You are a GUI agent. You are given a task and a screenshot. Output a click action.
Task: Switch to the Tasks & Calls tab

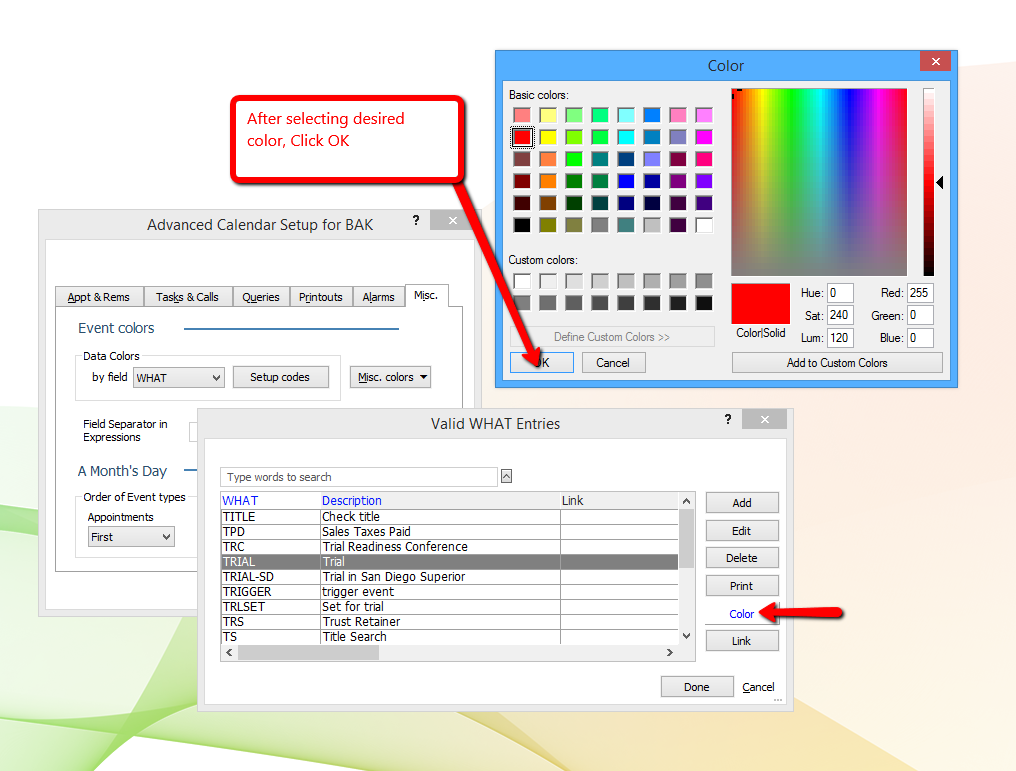click(x=187, y=296)
